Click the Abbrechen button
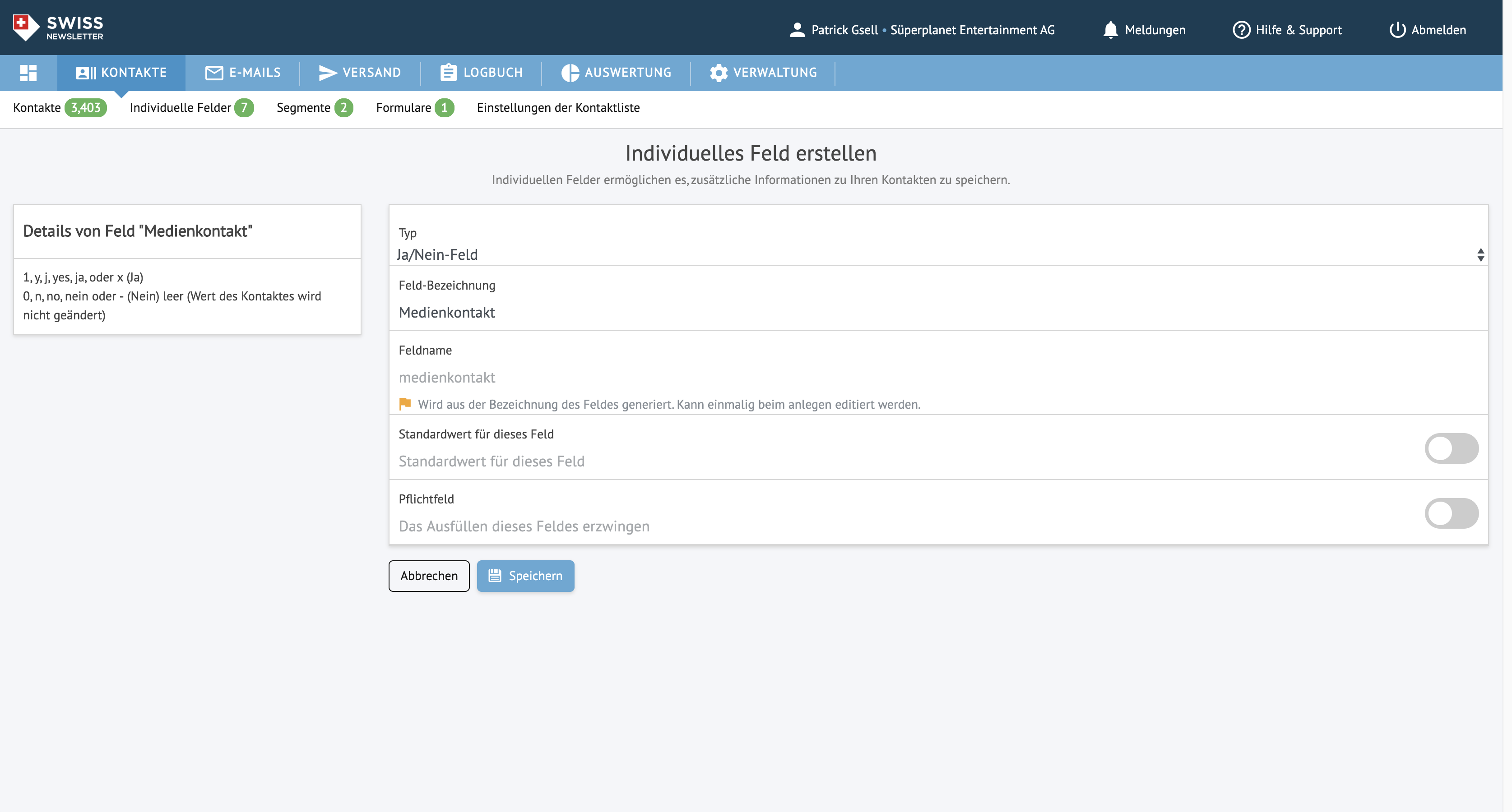1512x812 pixels. click(428, 576)
